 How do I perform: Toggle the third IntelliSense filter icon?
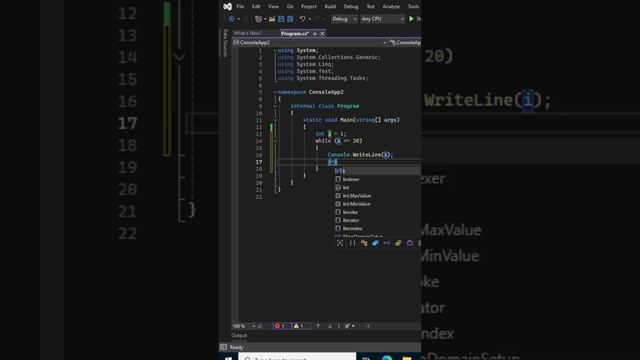click(x=364, y=243)
